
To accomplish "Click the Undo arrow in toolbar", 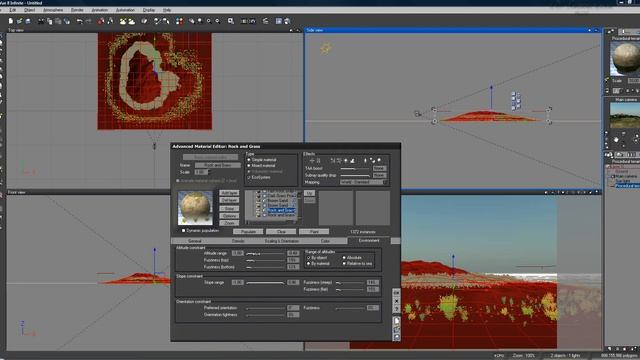I will (80, 21).
